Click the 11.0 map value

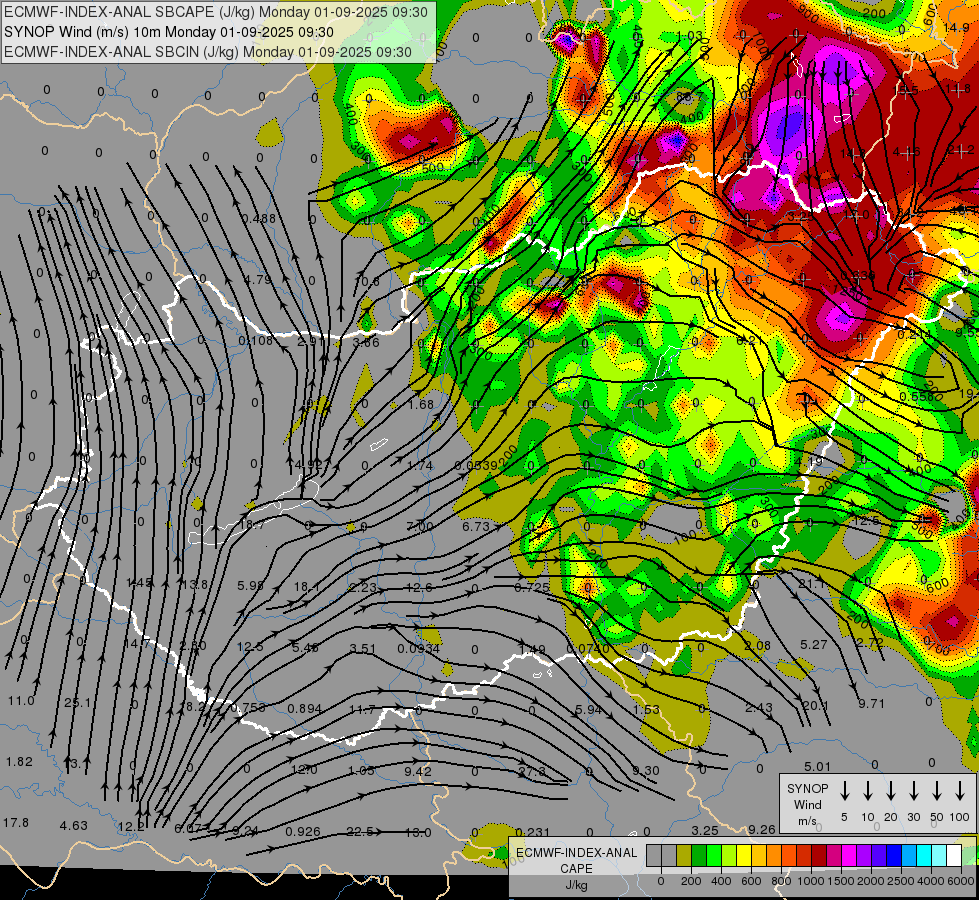(21, 701)
